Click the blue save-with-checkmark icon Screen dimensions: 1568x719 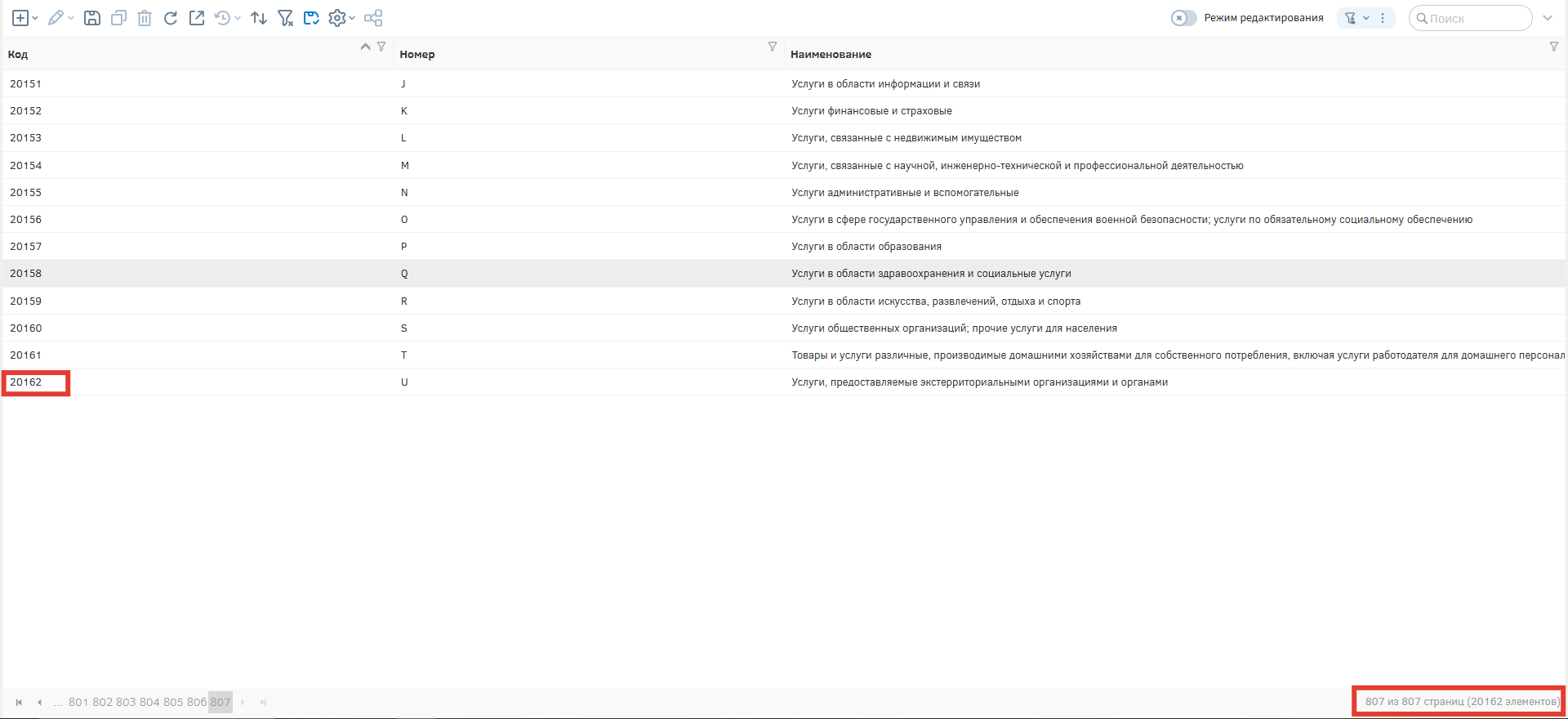311,18
